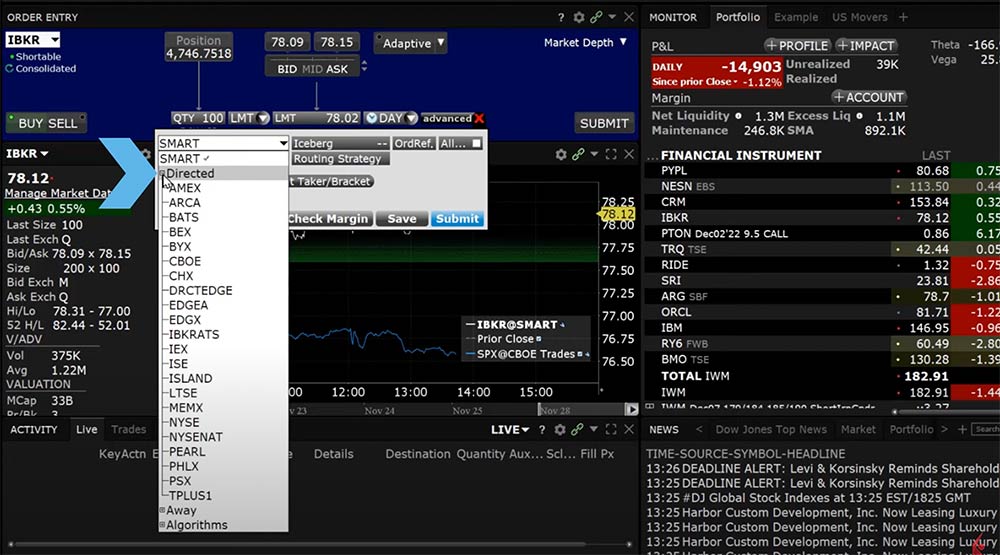Click chart panel link chain icon

pos(578,154)
